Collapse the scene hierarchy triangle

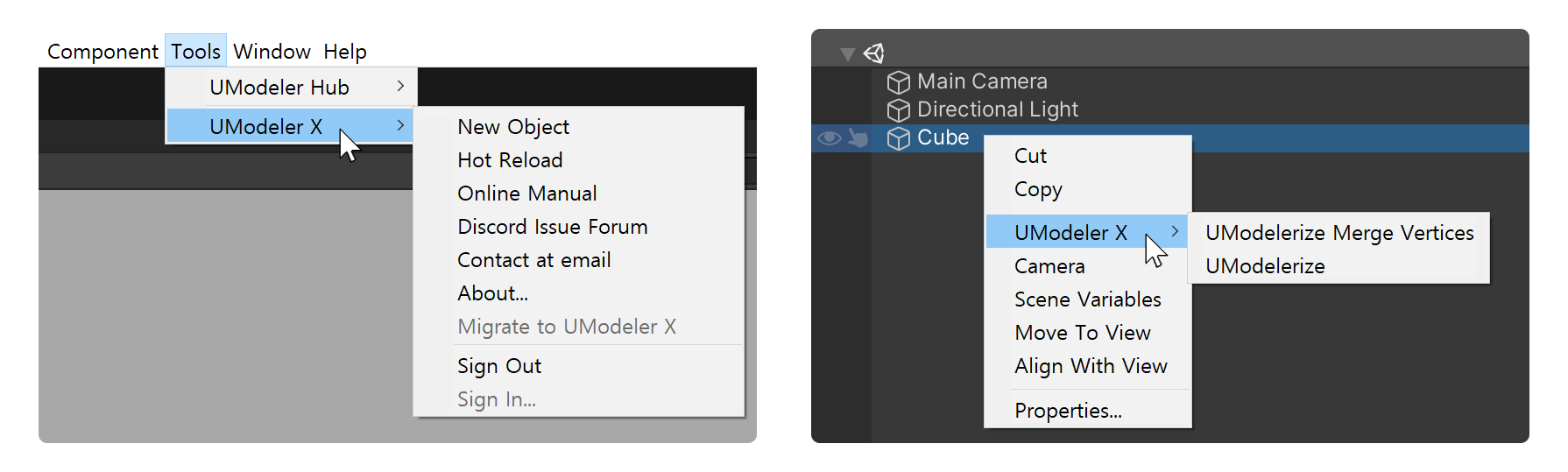pos(847,54)
